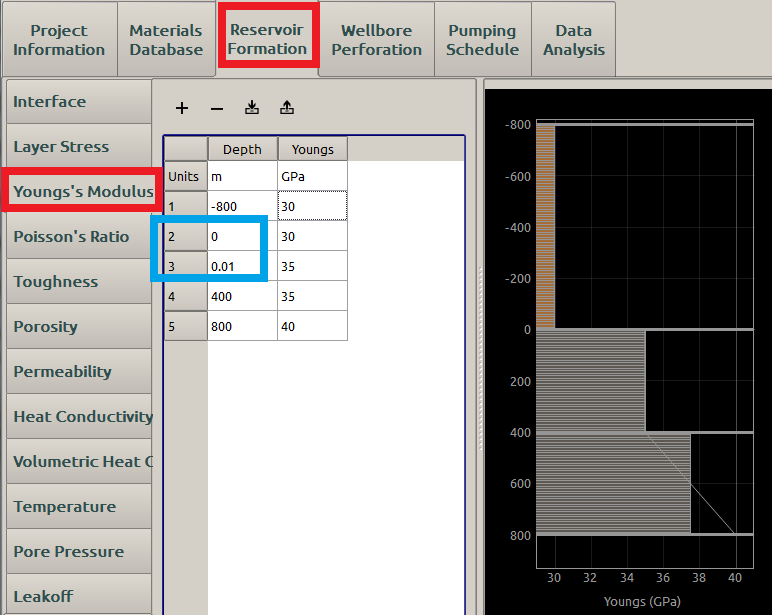This screenshot has width=772, height=615.
Task: Select row header 2
Action: click(x=186, y=236)
